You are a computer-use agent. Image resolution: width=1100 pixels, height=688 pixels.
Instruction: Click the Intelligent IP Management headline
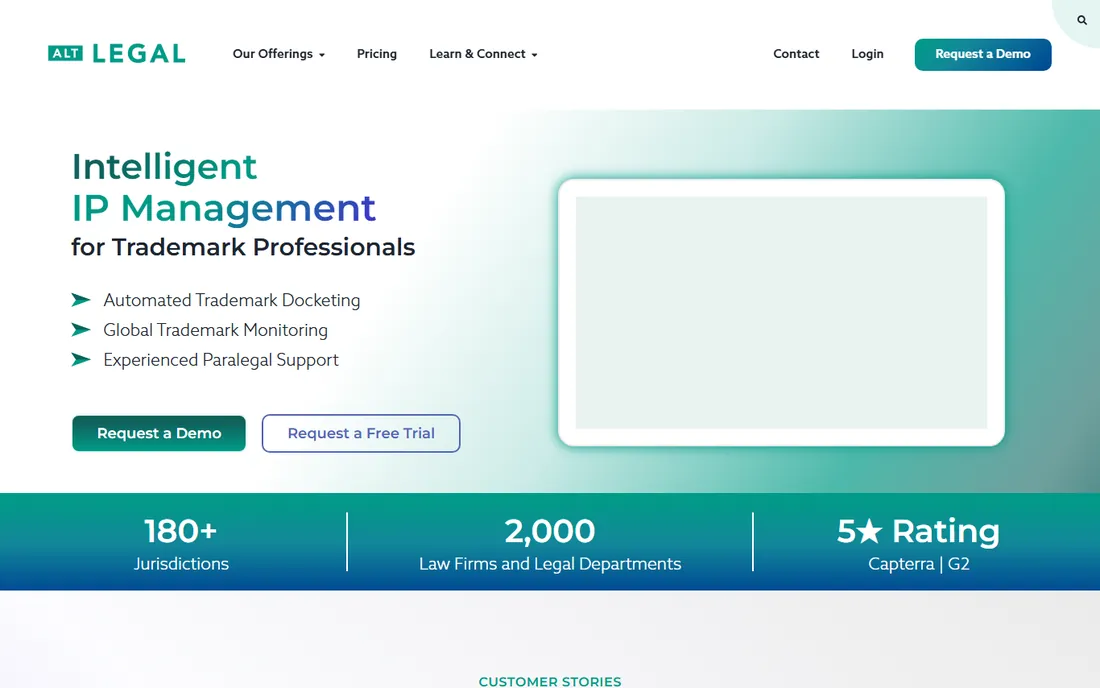coord(224,187)
